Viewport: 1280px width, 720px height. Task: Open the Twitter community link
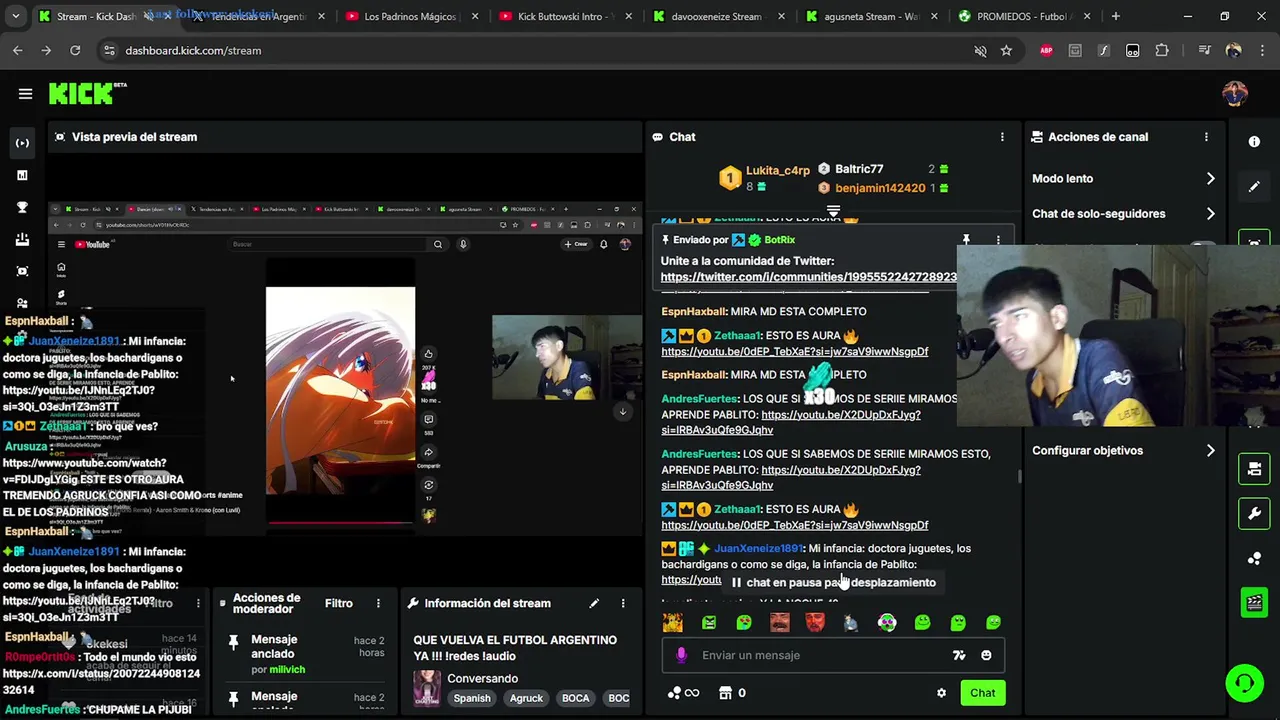coord(809,277)
